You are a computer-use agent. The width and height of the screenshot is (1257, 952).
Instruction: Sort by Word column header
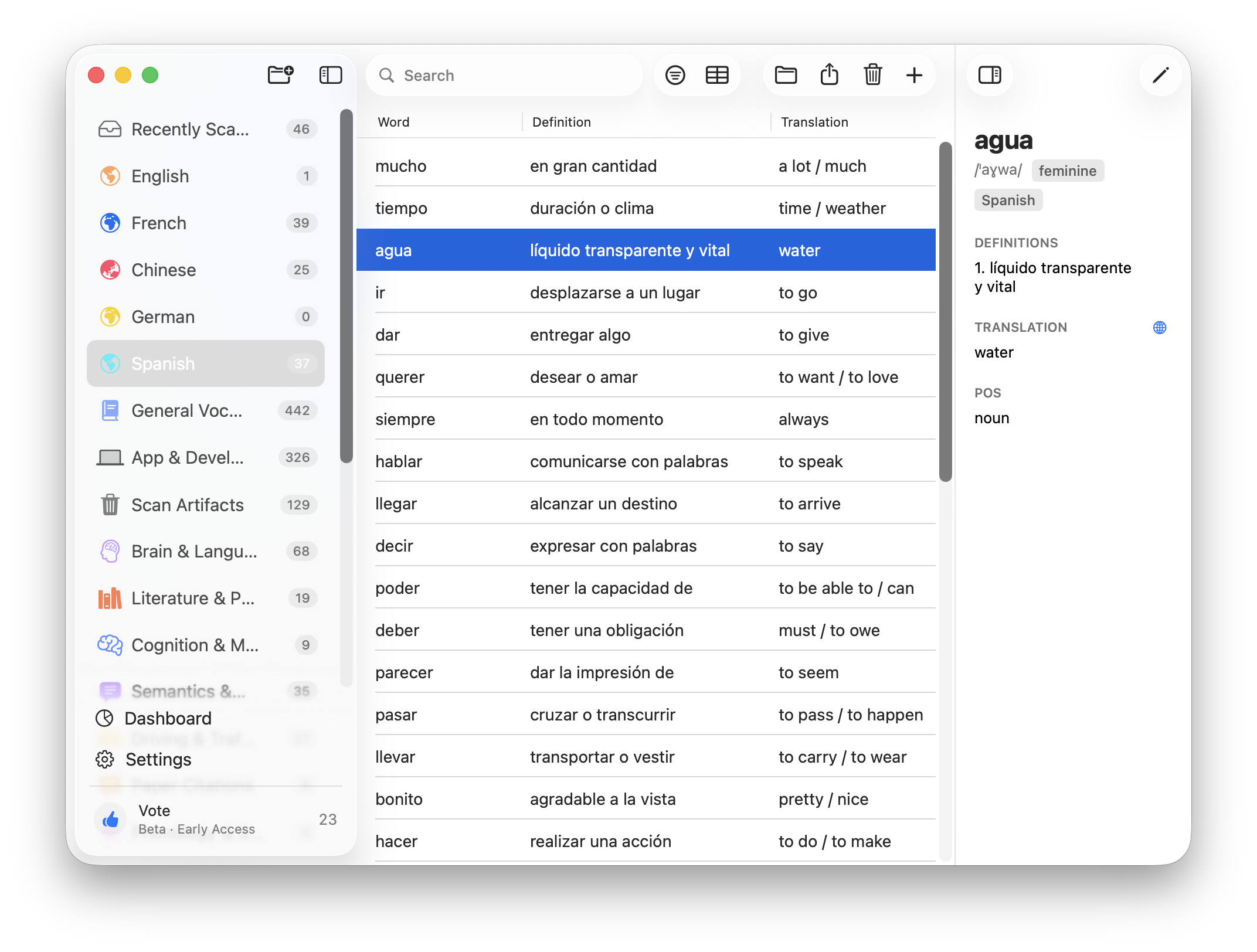(393, 122)
